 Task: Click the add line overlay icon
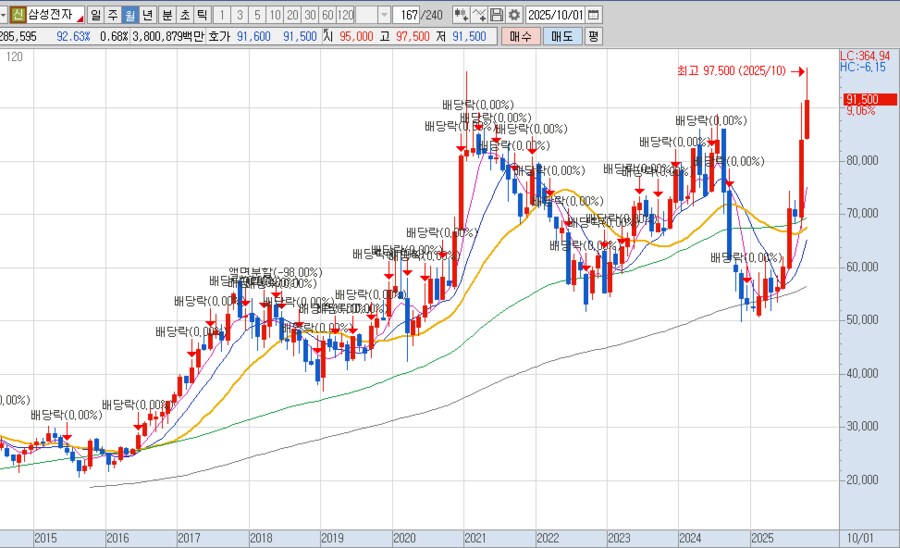tap(479, 15)
